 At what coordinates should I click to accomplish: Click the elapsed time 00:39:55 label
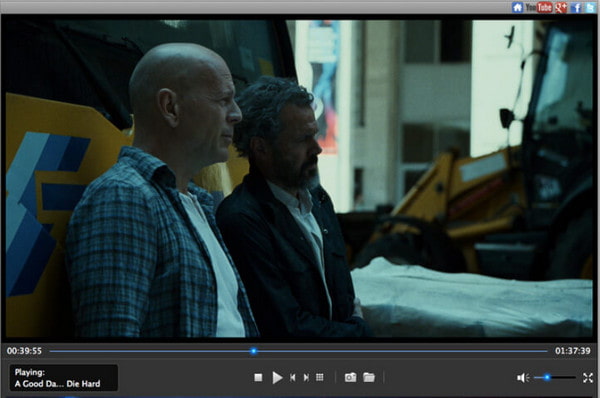24,351
